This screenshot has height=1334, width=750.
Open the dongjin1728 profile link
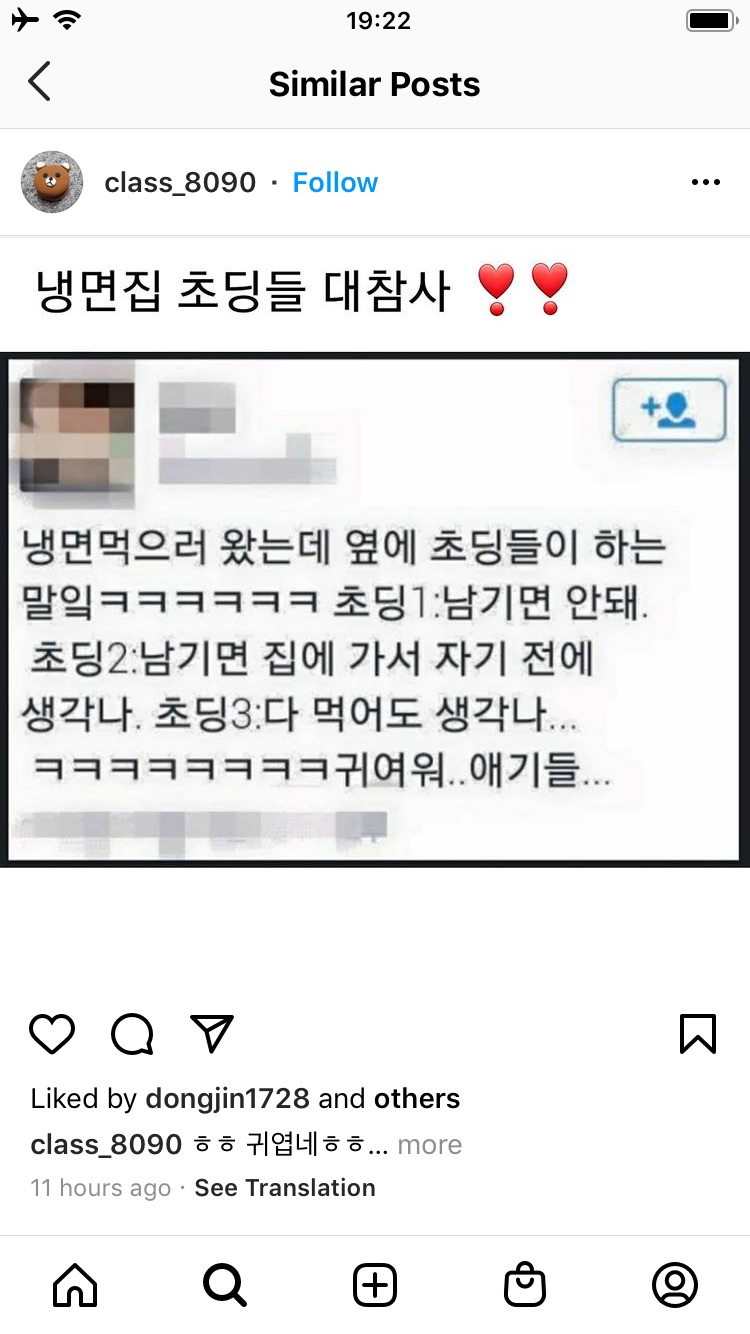(227, 1099)
